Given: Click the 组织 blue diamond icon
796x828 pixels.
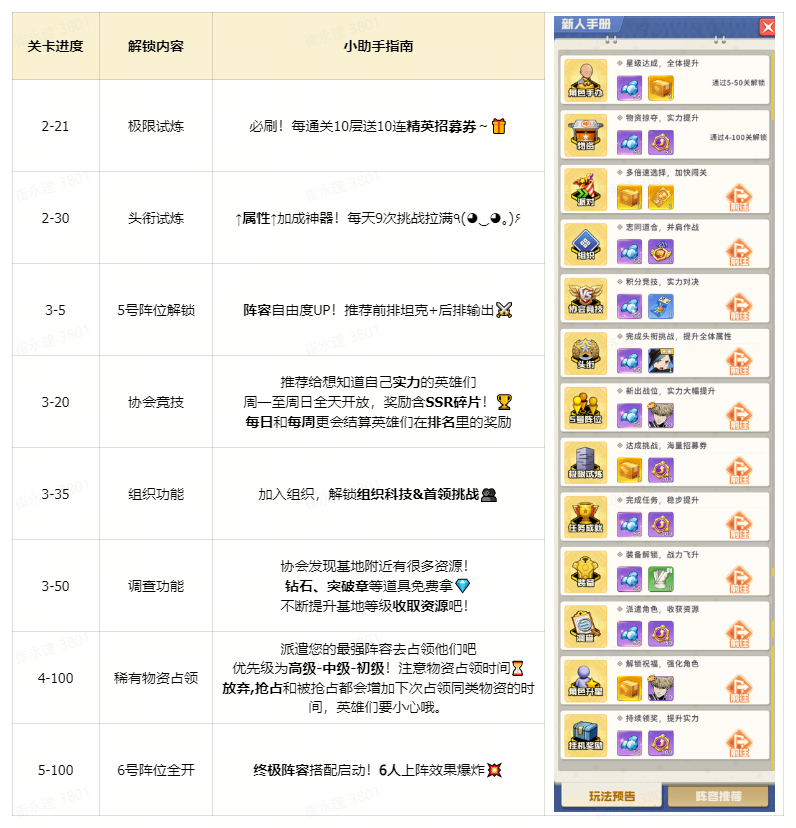Looking at the screenshot, I should 585,243.
